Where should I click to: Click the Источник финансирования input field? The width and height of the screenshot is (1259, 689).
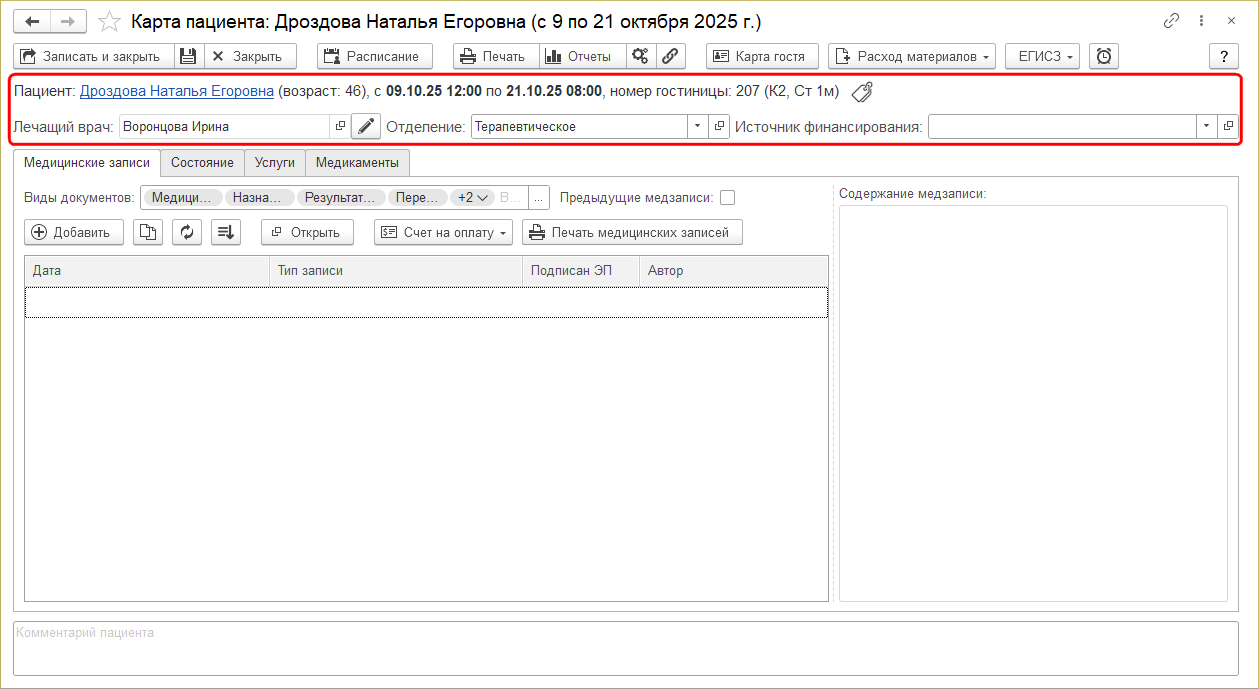point(1062,126)
